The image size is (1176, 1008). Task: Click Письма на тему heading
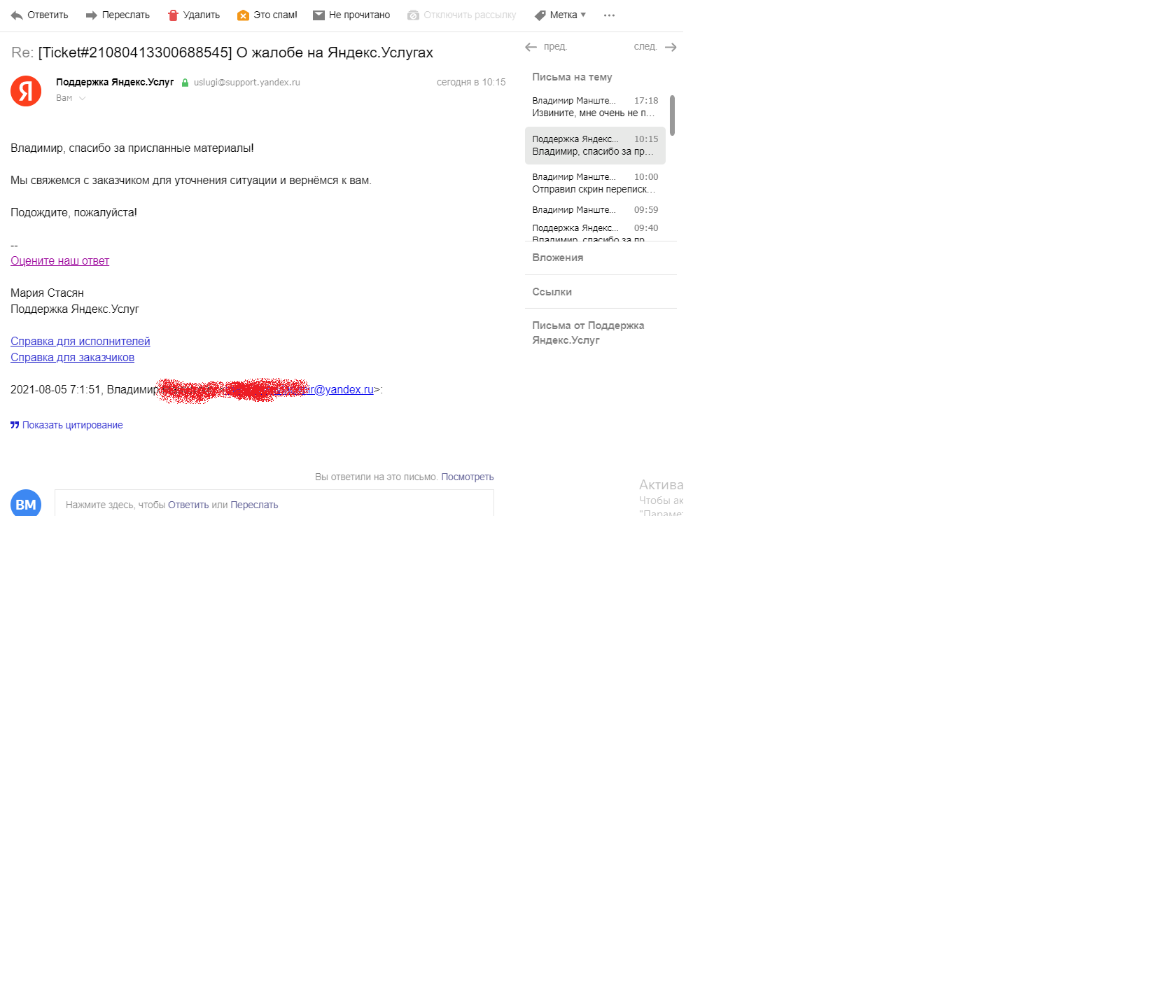coord(572,77)
